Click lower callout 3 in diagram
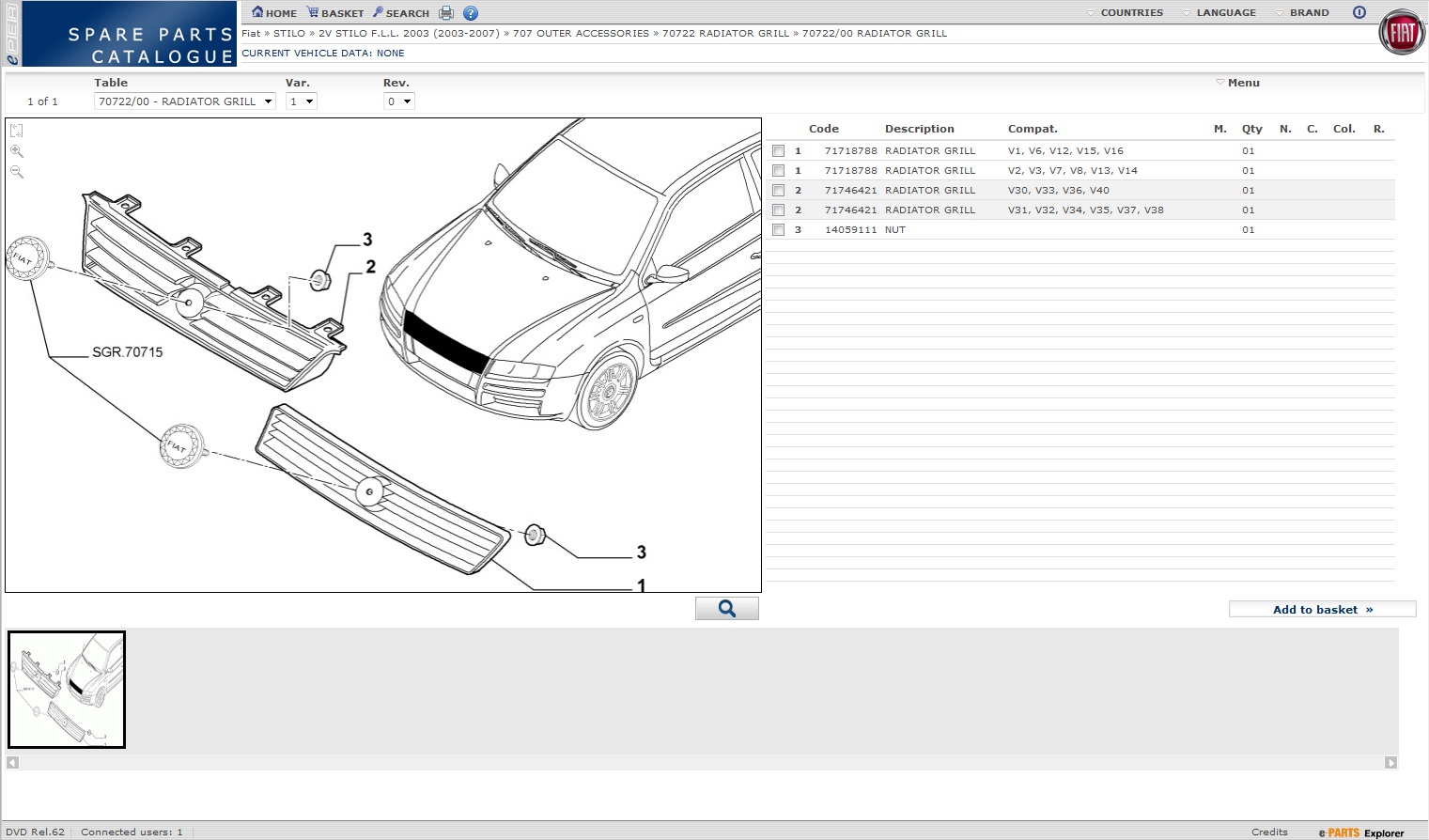Viewport: 1429px width, 840px height. click(641, 552)
